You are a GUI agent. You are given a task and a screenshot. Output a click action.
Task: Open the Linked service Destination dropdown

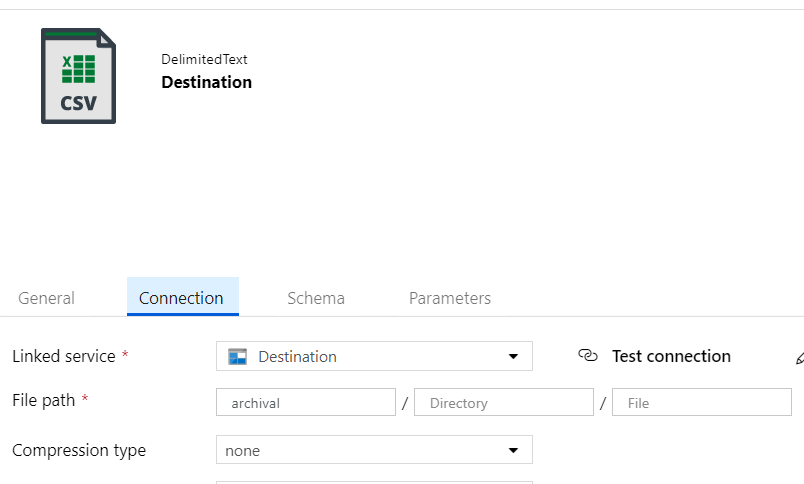(374, 356)
